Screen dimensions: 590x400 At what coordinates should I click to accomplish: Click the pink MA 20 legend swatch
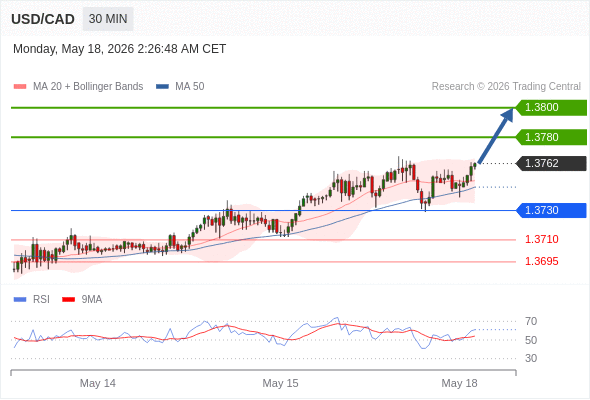click(x=20, y=87)
